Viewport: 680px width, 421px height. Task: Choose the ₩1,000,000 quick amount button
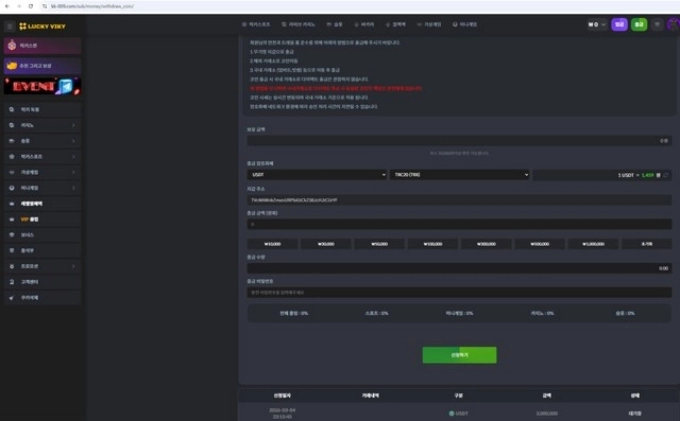point(592,243)
